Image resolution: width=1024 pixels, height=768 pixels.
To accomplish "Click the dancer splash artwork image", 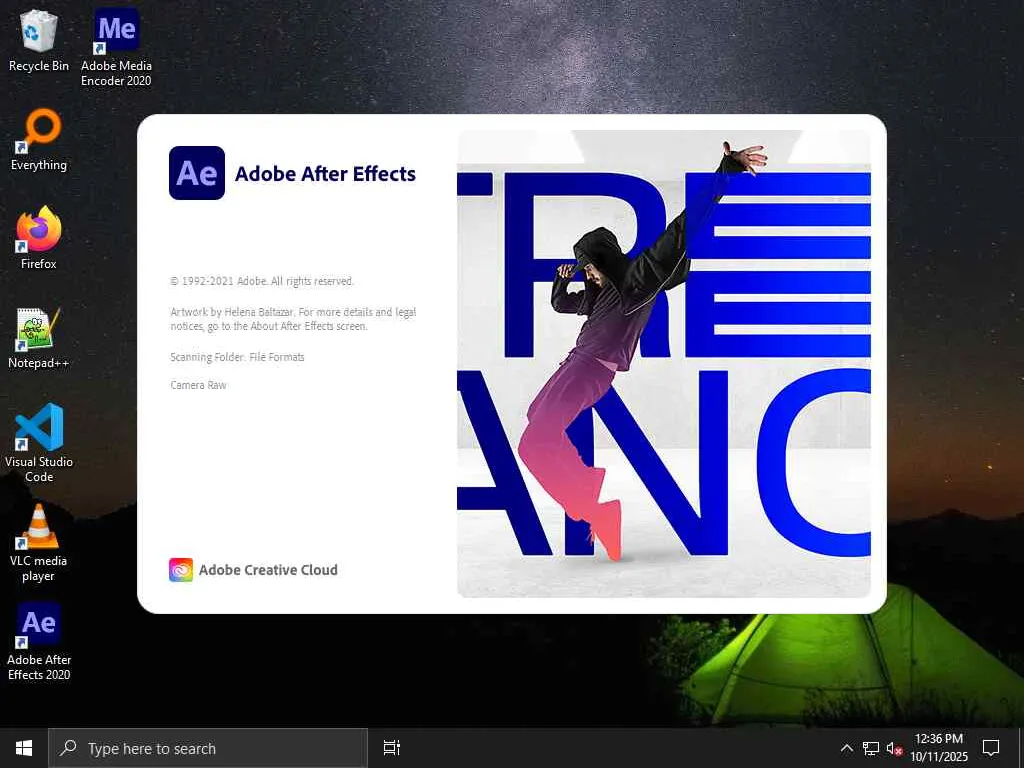I will [x=664, y=364].
